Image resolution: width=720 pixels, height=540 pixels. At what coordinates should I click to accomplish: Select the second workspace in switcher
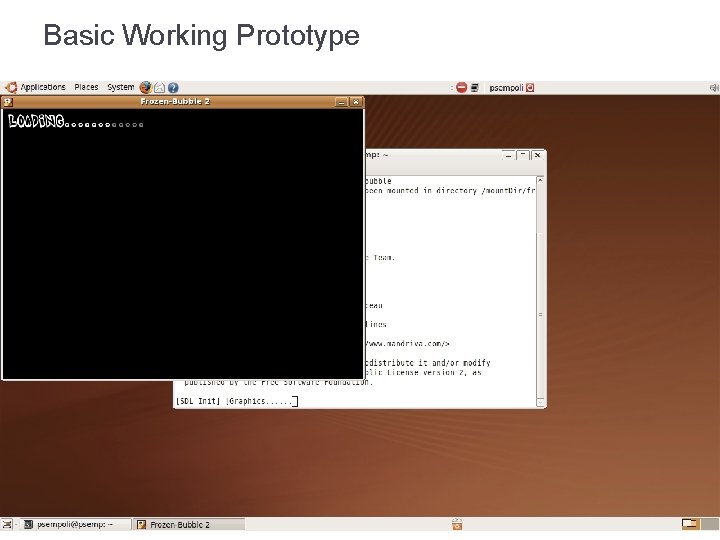(709, 523)
